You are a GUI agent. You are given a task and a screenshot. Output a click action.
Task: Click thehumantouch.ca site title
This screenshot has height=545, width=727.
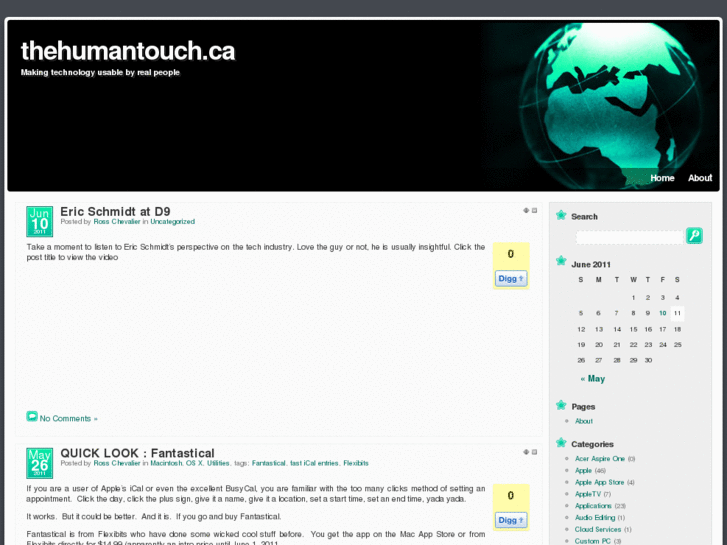128,51
